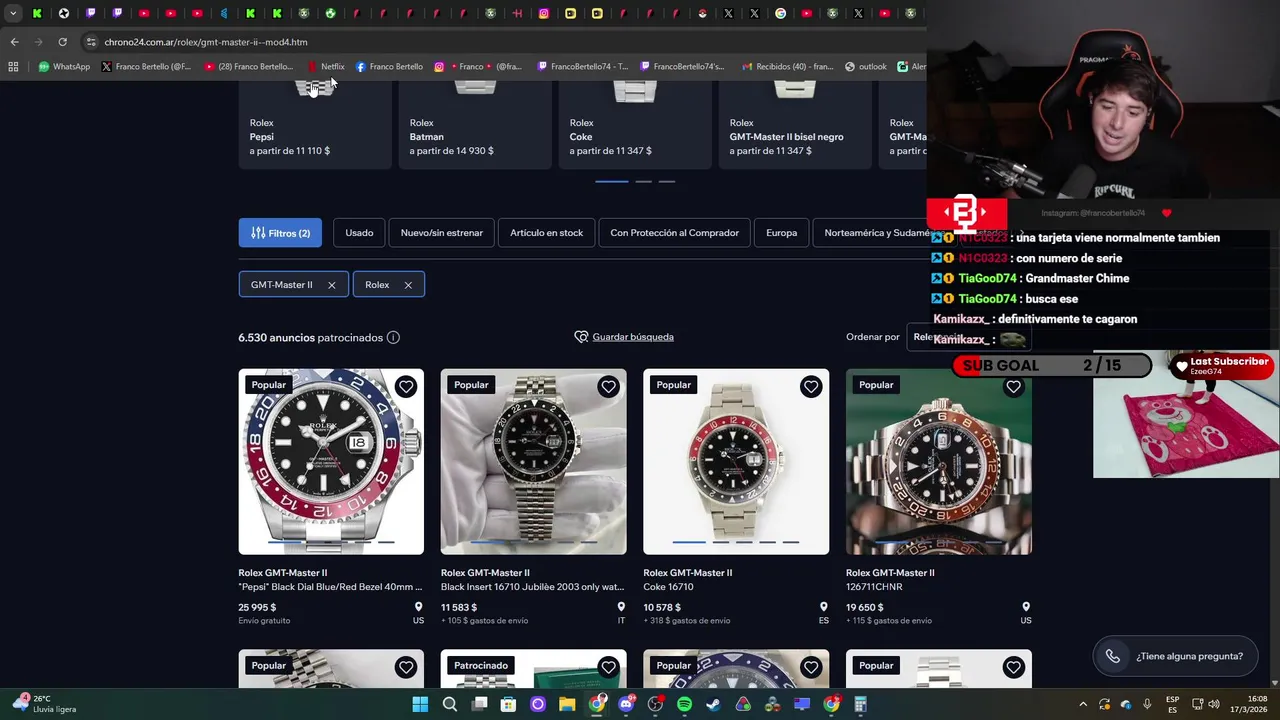Click the taskbar microphone tray icon
Viewport: 1280px width, 720px height.
[1147, 704]
